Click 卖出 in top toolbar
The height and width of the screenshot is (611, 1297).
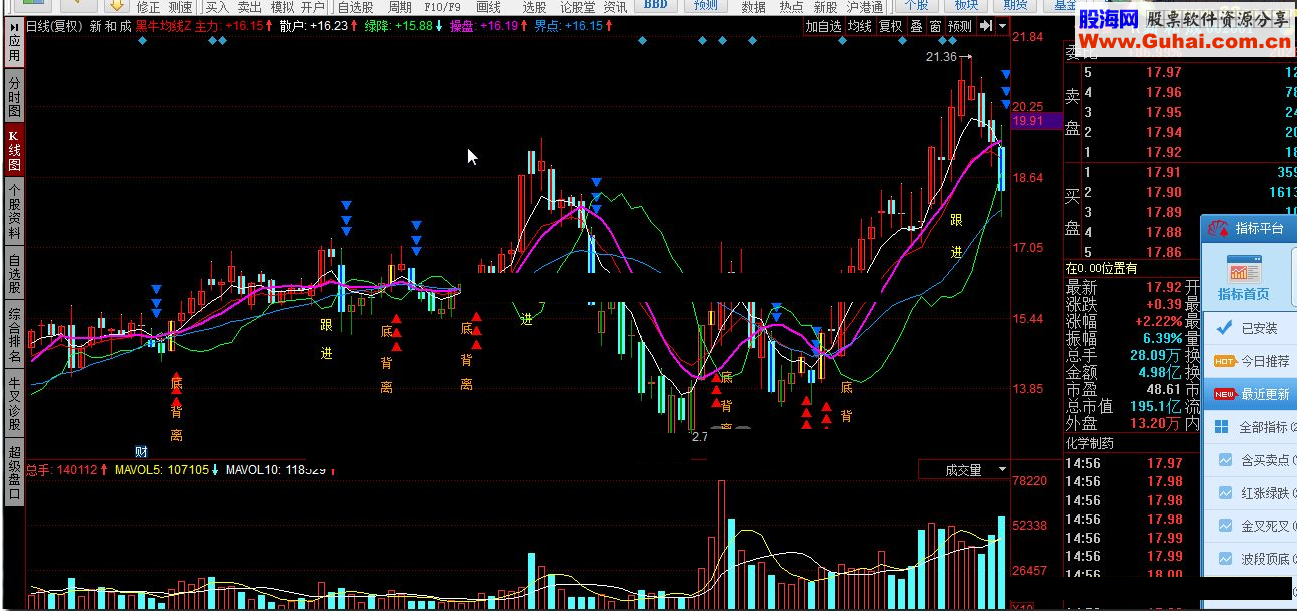click(250, 7)
